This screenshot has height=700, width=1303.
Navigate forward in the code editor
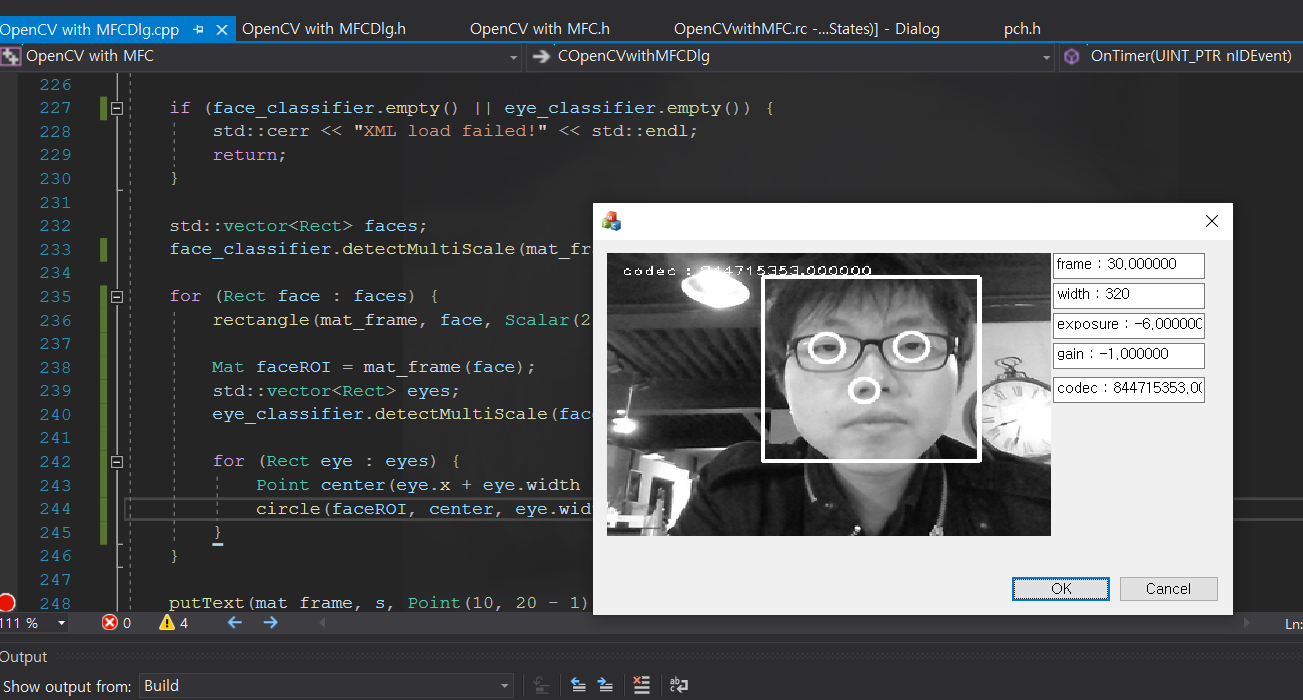(x=270, y=622)
